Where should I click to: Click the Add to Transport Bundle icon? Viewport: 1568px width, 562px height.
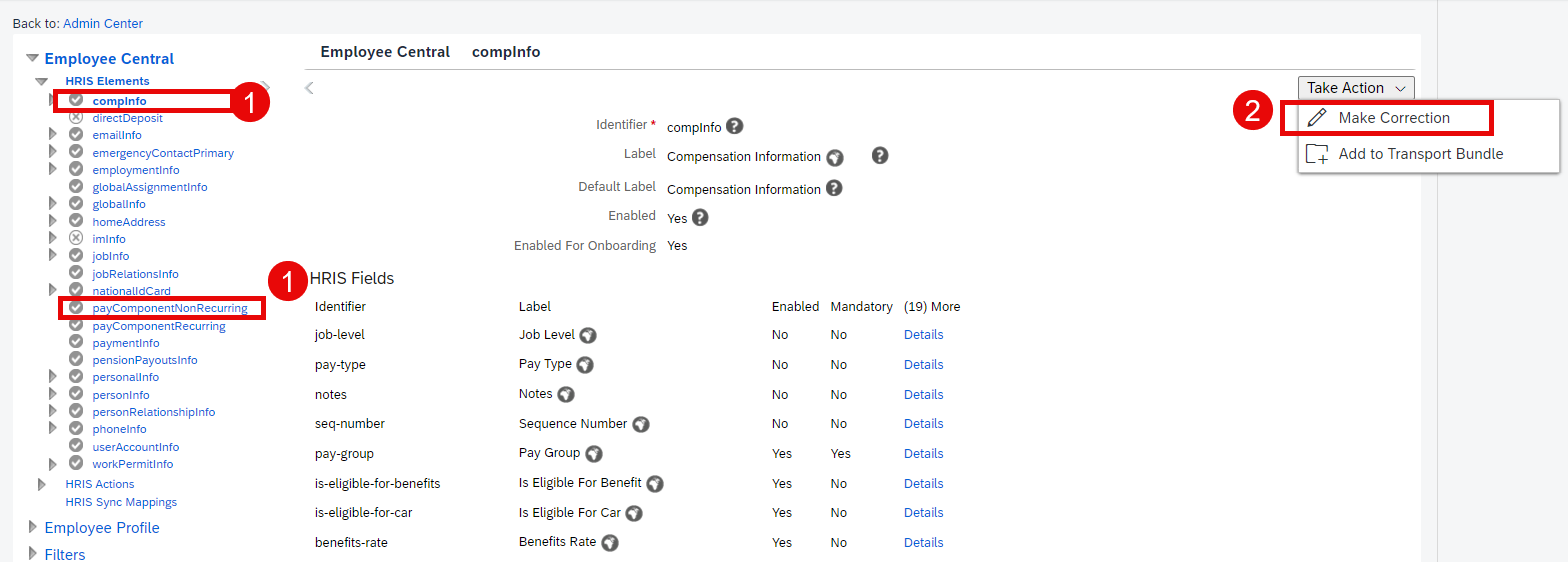point(1318,154)
